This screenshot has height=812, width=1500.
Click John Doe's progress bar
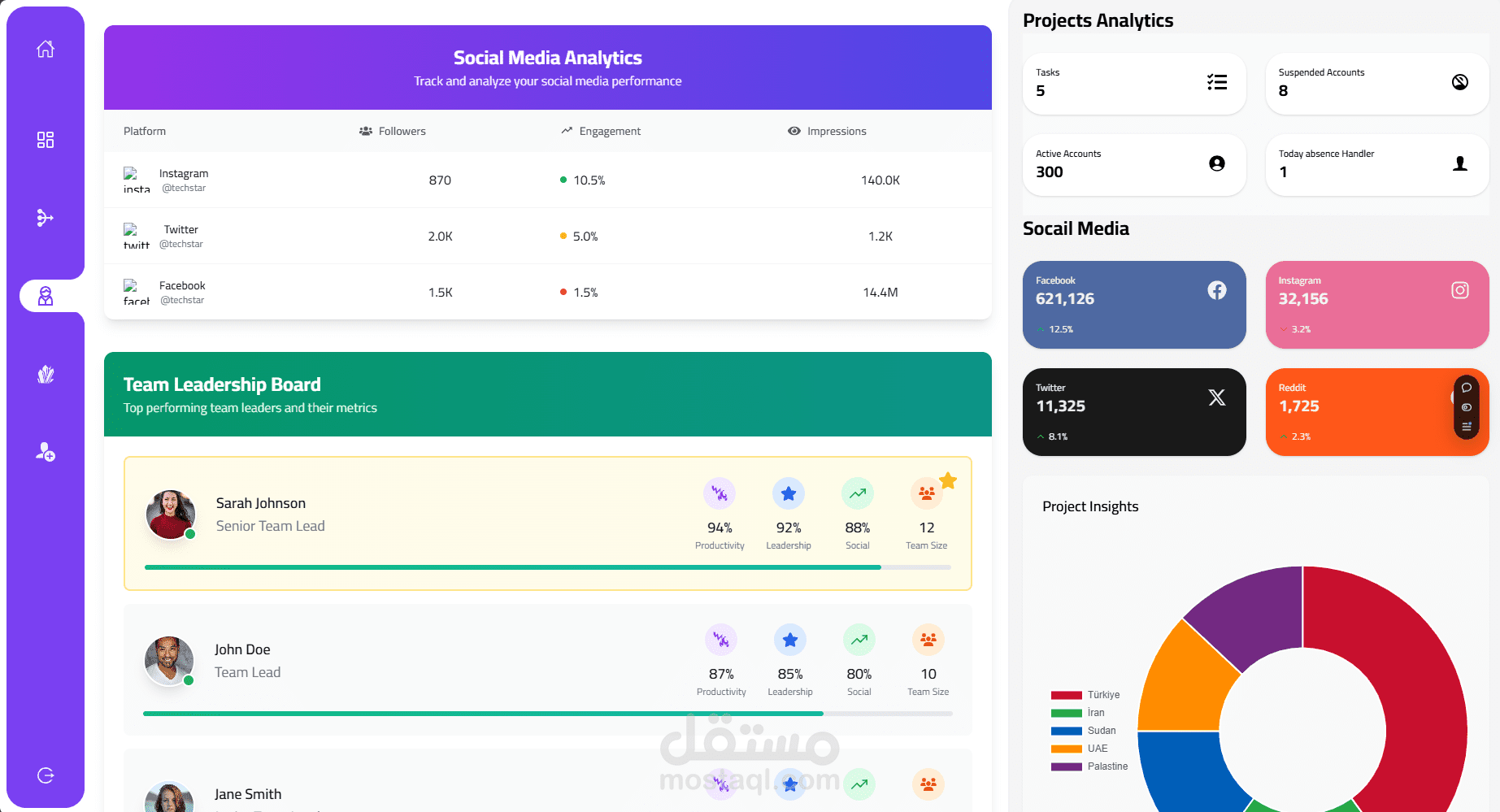(x=548, y=714)
